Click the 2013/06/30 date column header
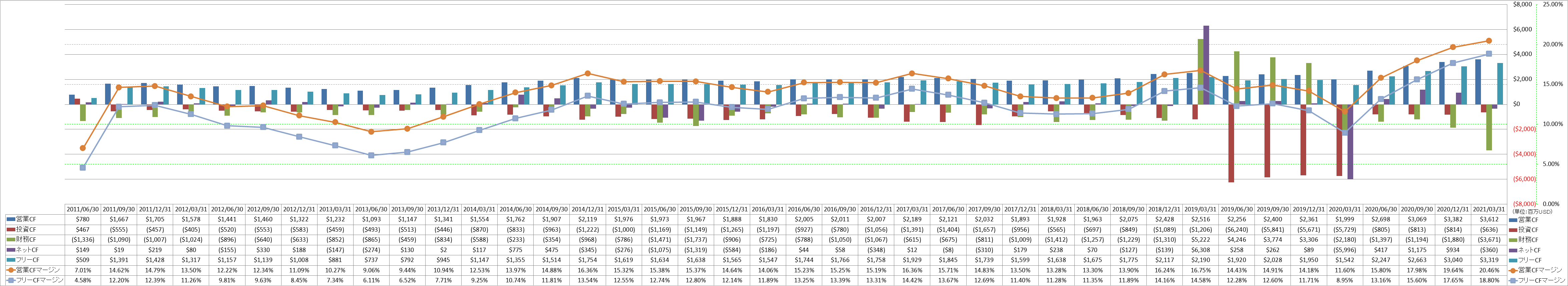 click(x=371, y=209)
